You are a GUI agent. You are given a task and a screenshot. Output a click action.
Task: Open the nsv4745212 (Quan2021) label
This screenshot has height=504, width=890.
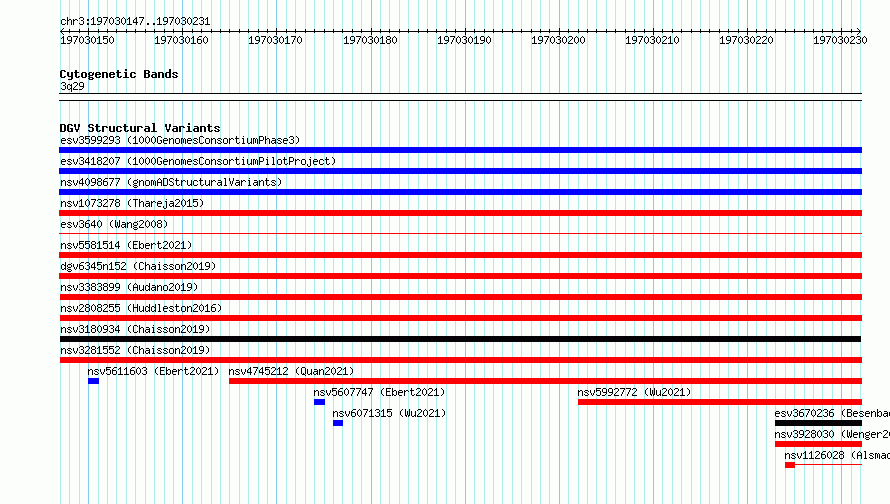291,371
